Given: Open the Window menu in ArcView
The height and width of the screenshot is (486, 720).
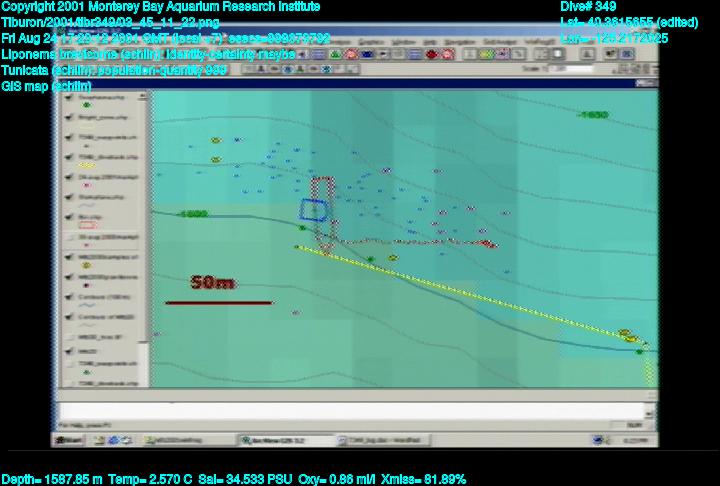Looking at the screenshot, I should click(x=404, y=42).
